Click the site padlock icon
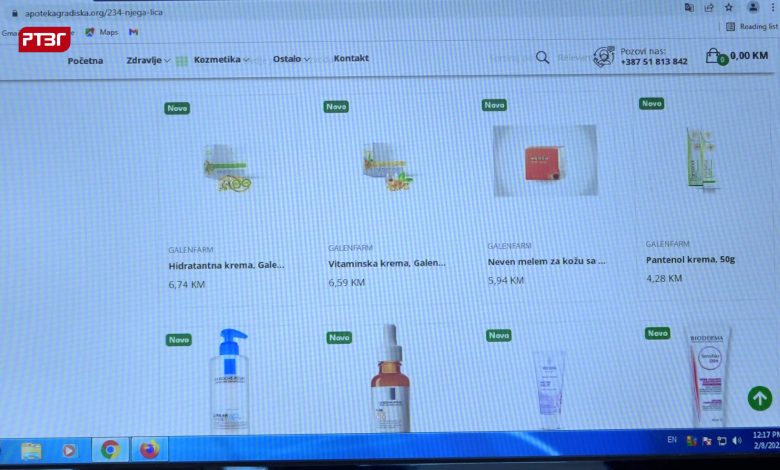 click(15, 13)
